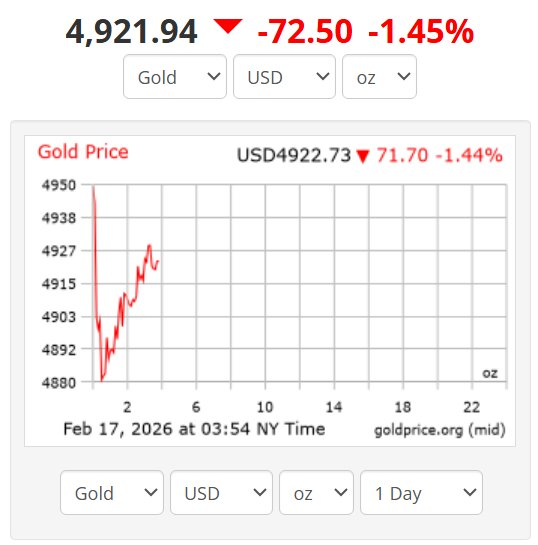The height and width of the screenshot is (545, 538).
Task: Open the top Gold metal dropdown
Action: pos(175,77)
